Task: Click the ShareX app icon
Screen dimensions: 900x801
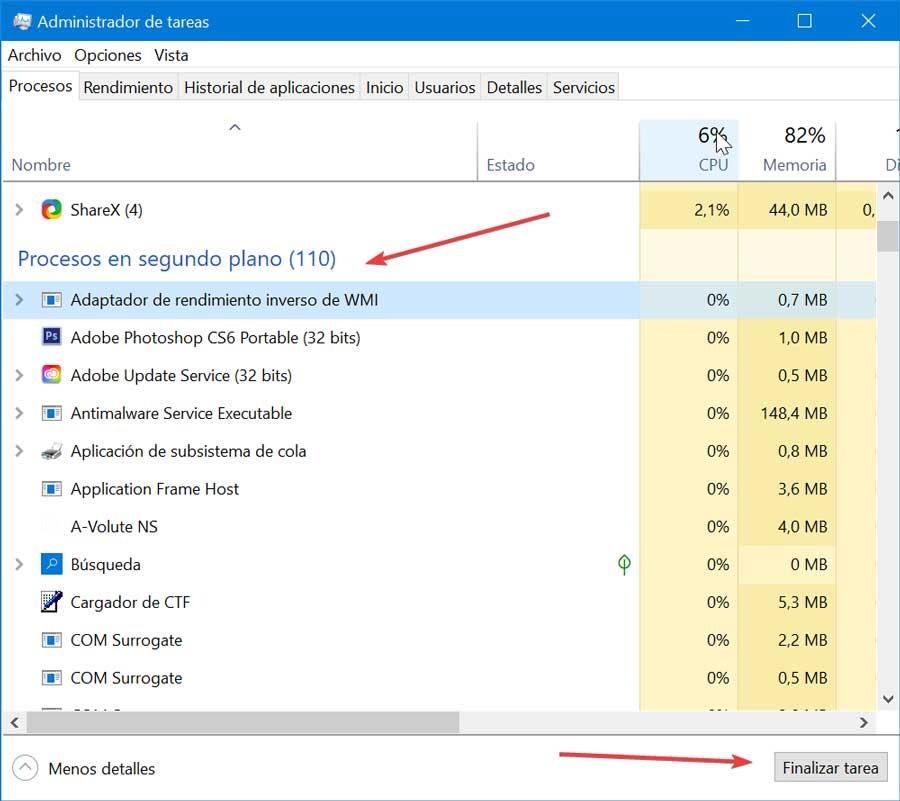Action: 51,209
